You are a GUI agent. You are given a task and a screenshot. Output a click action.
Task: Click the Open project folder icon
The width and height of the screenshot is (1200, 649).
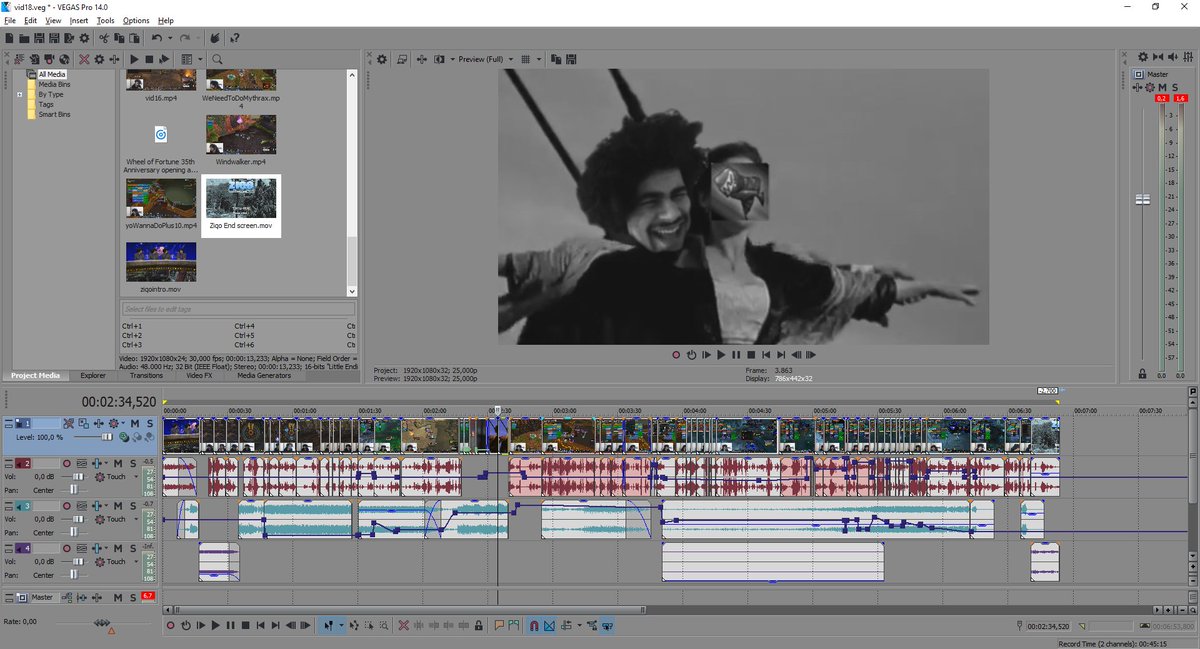24,38
